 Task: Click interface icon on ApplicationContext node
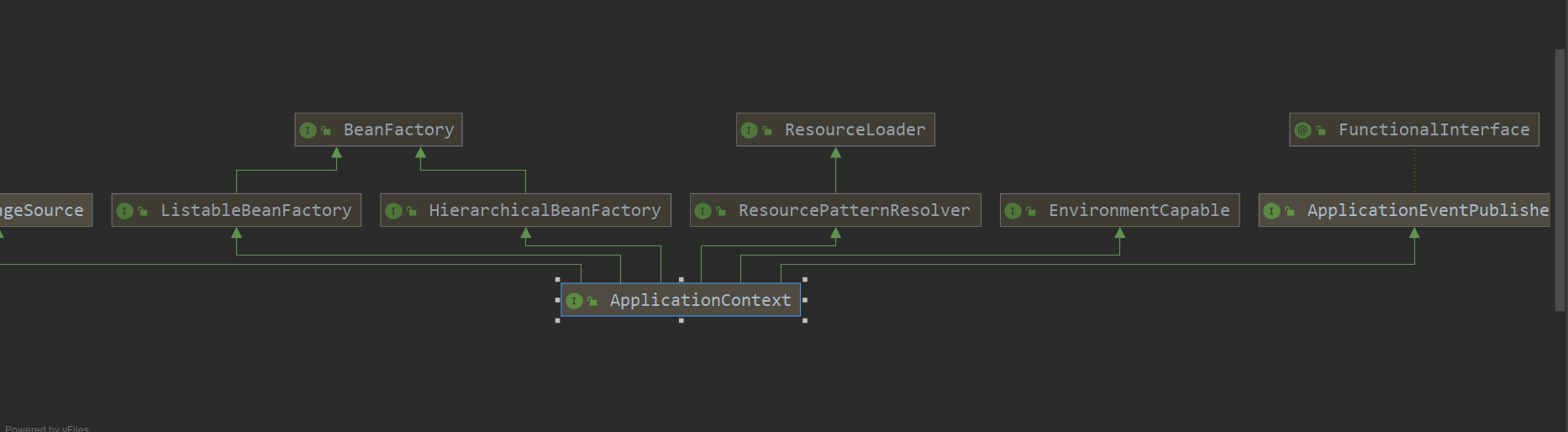[575, 301]
